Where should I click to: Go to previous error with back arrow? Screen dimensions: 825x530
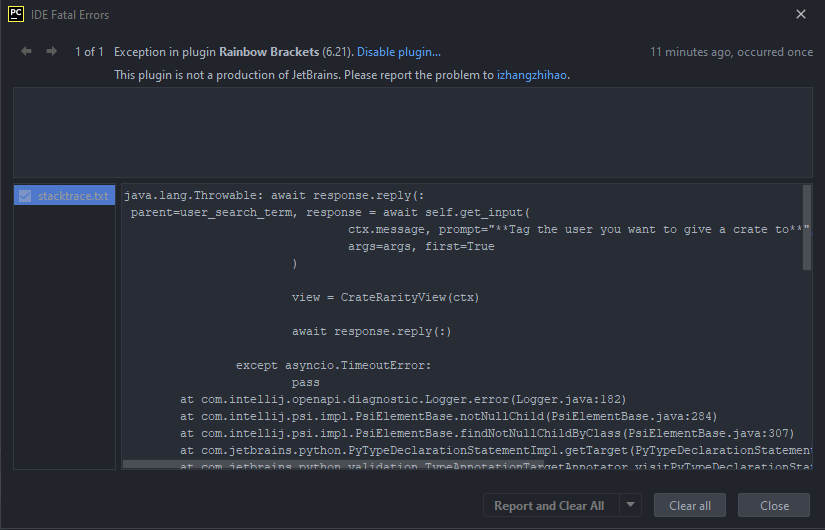click(x=26, y=52)
